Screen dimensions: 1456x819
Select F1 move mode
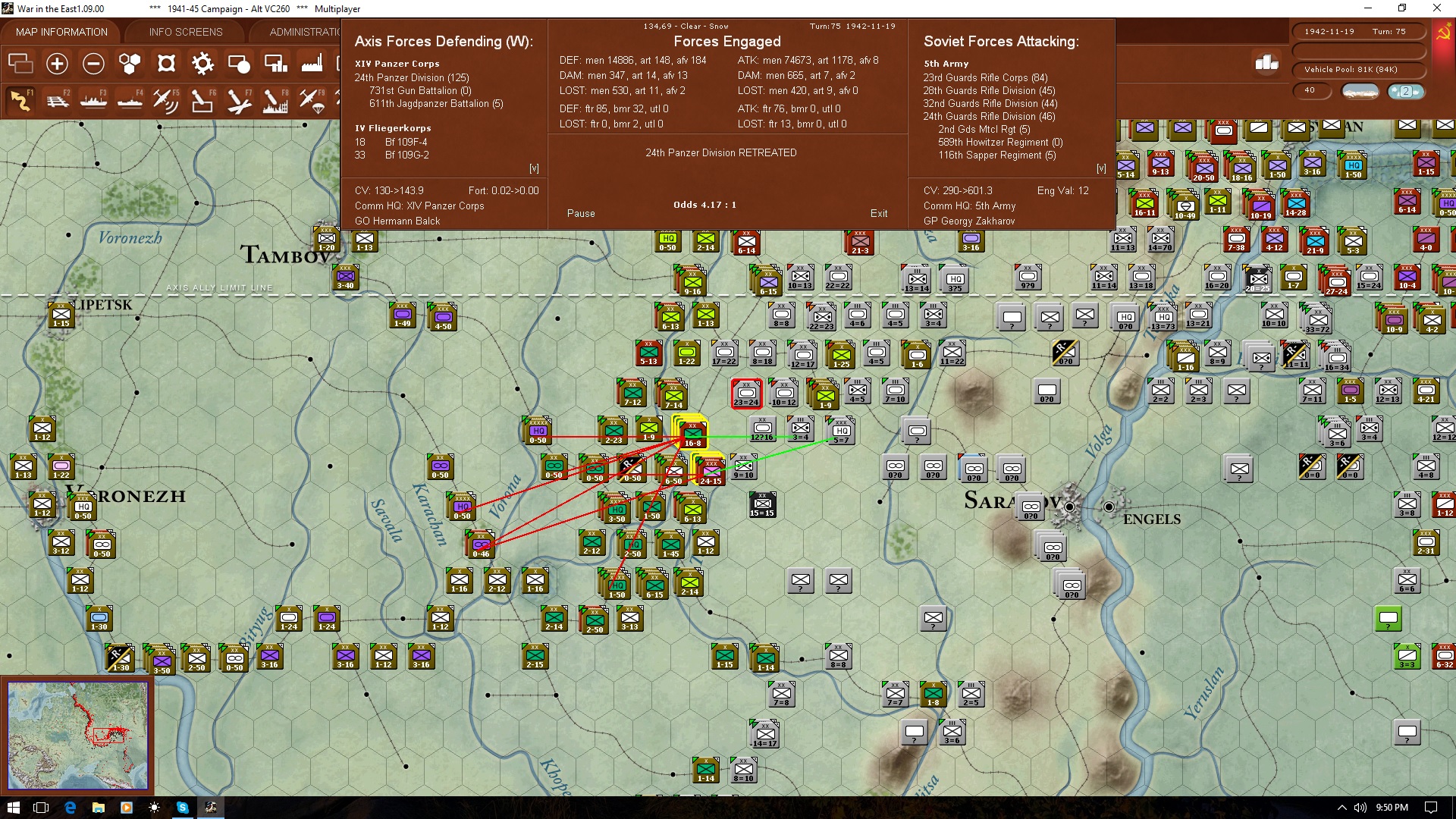20,101
